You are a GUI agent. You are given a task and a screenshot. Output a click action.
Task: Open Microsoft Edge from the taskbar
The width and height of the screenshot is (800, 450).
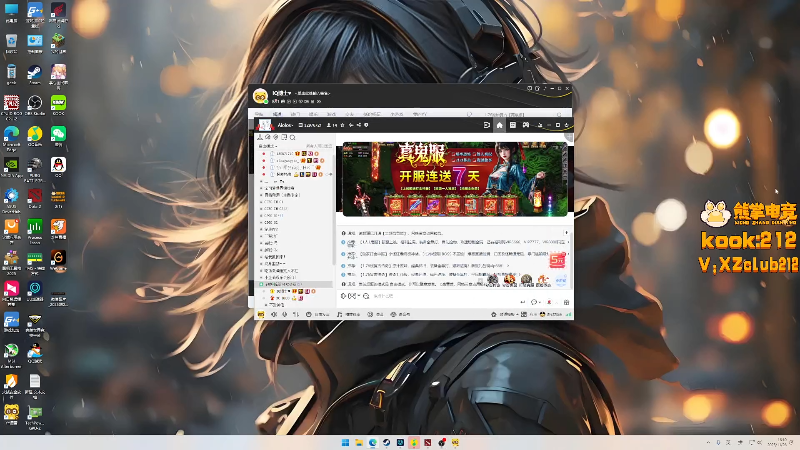click(373, 442)
